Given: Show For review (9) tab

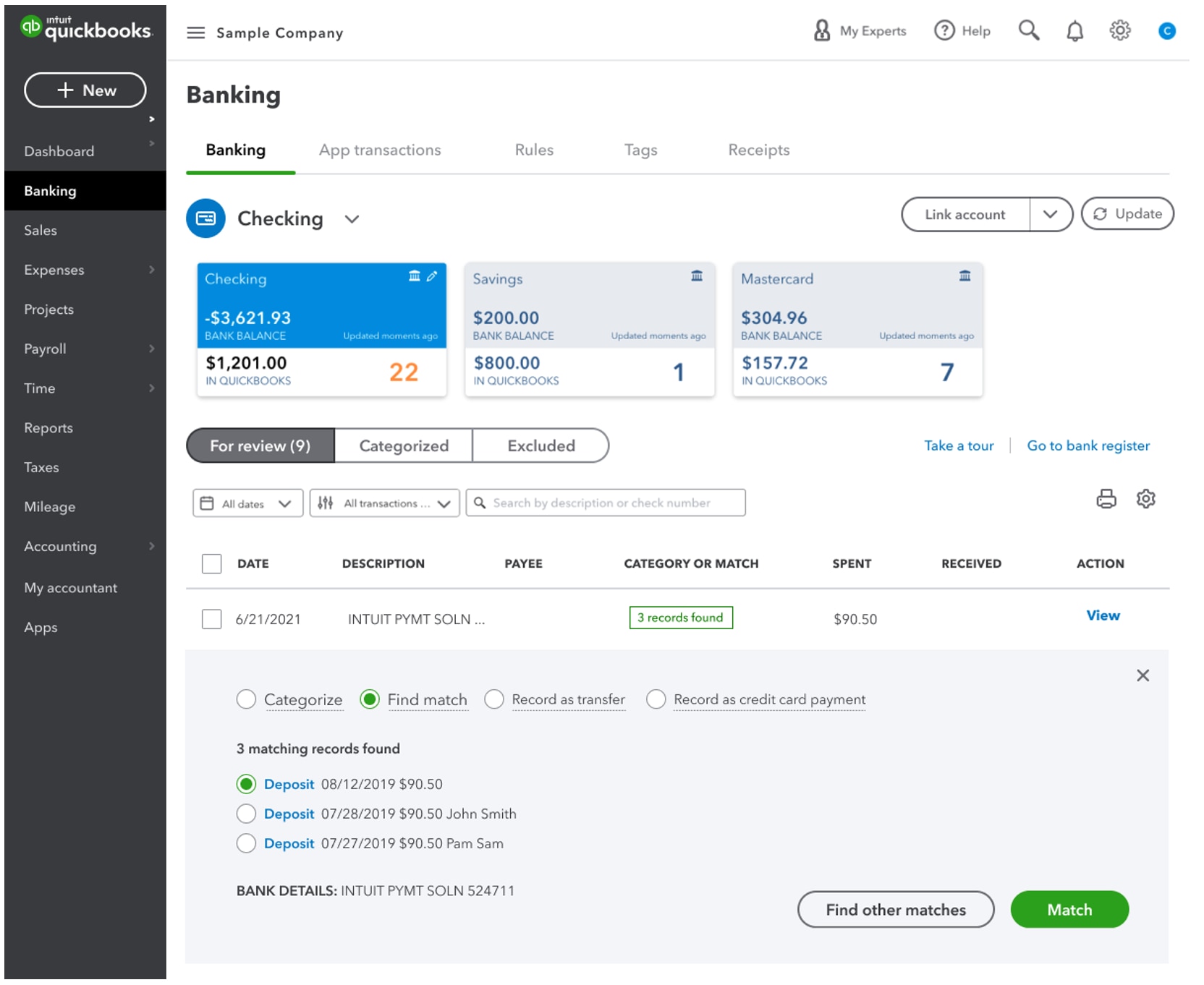Looking at the screenshot, I should [x=260, y=445].
